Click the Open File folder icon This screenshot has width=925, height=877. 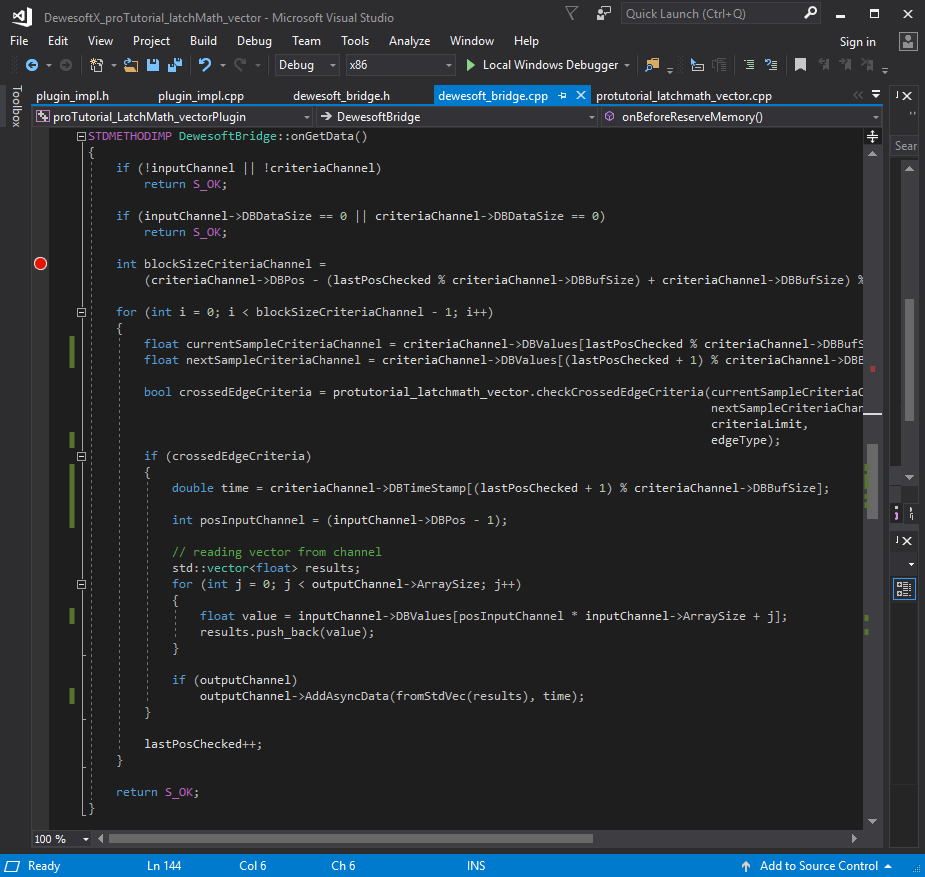click(x=131, y=65)
